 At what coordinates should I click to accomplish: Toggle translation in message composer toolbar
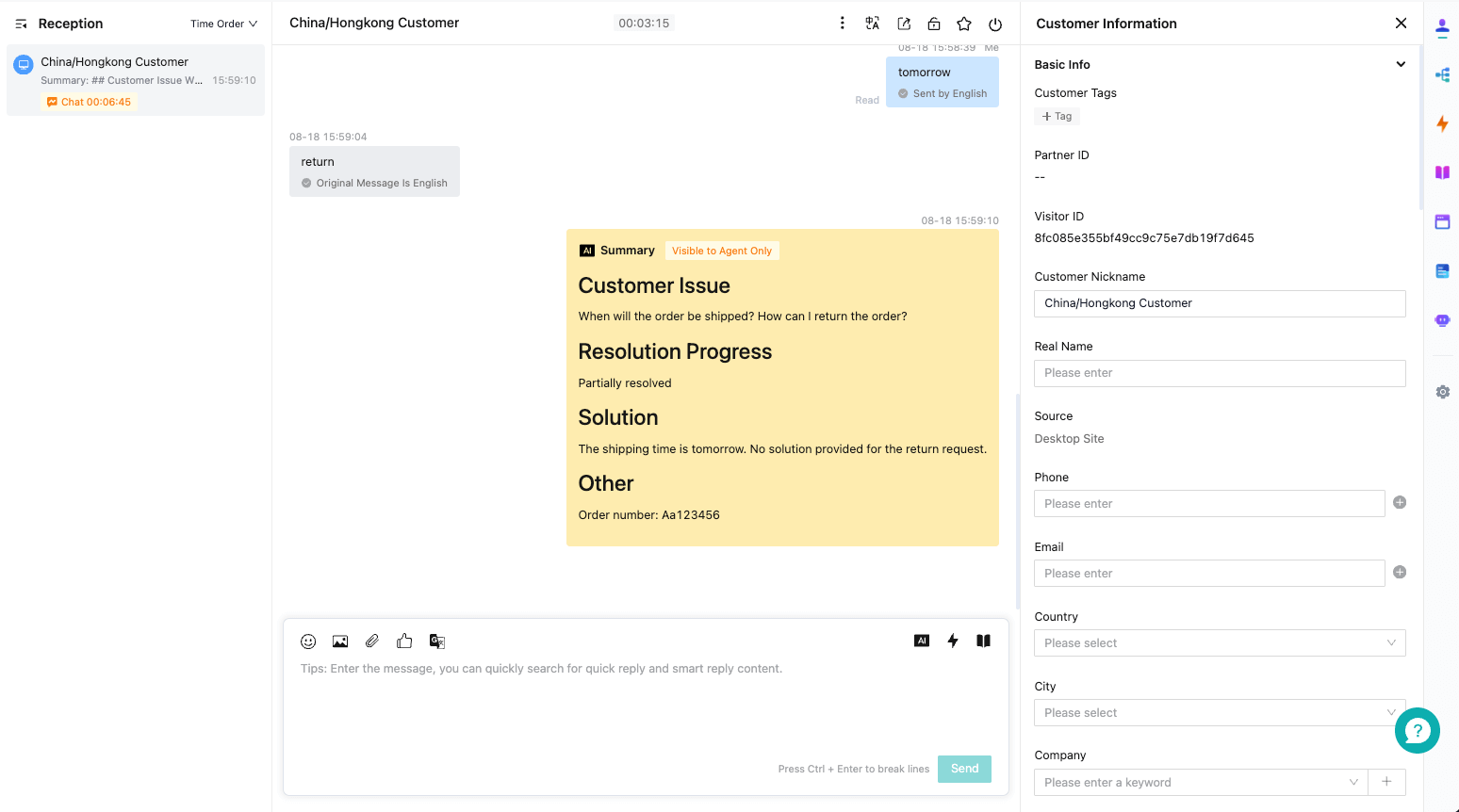click(437, 641)
